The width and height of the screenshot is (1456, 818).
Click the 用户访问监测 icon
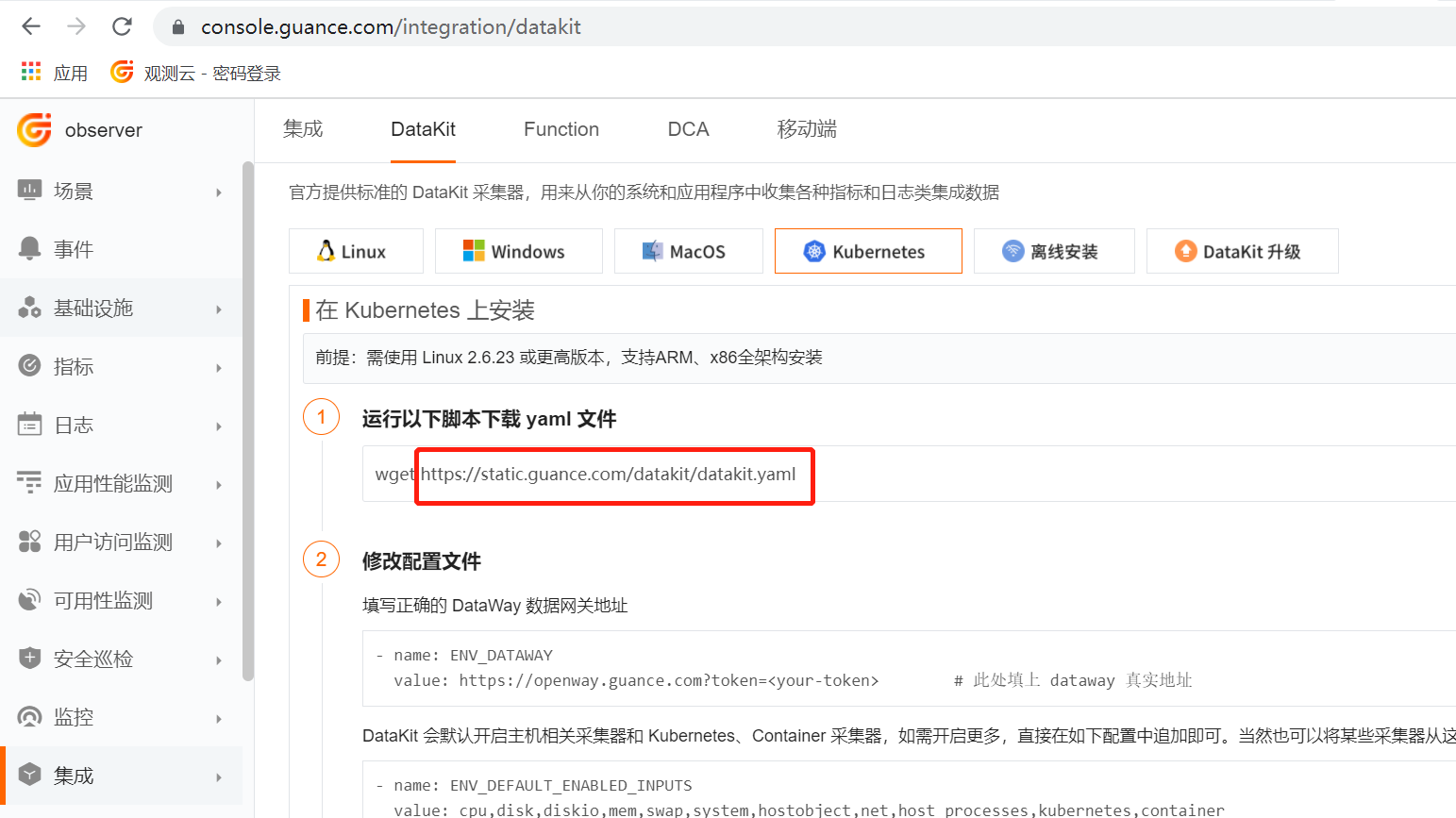pyautogui.click(x=30, y=542)
